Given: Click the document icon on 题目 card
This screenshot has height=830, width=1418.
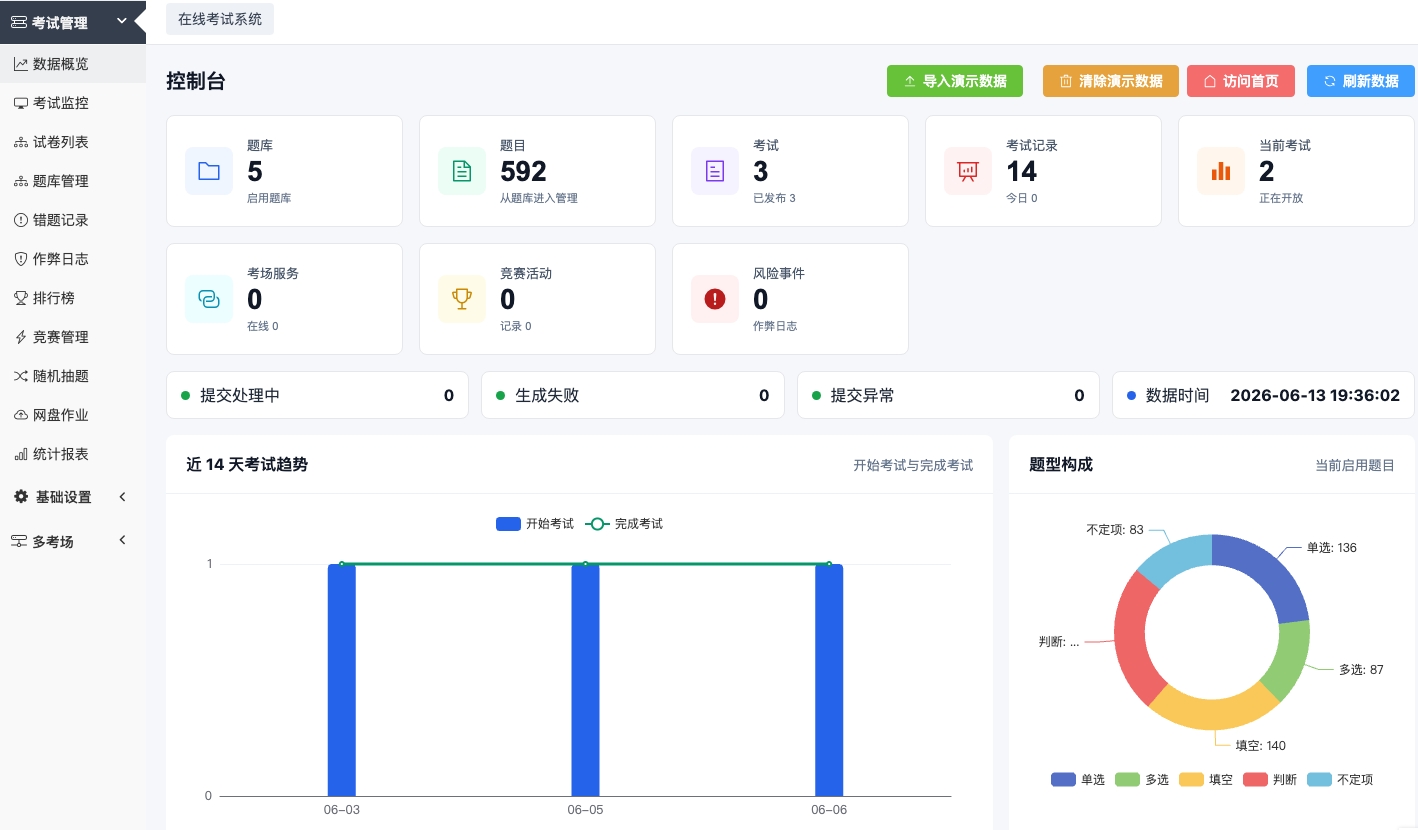Looking at the screenshot, I should tap(462, 171).
